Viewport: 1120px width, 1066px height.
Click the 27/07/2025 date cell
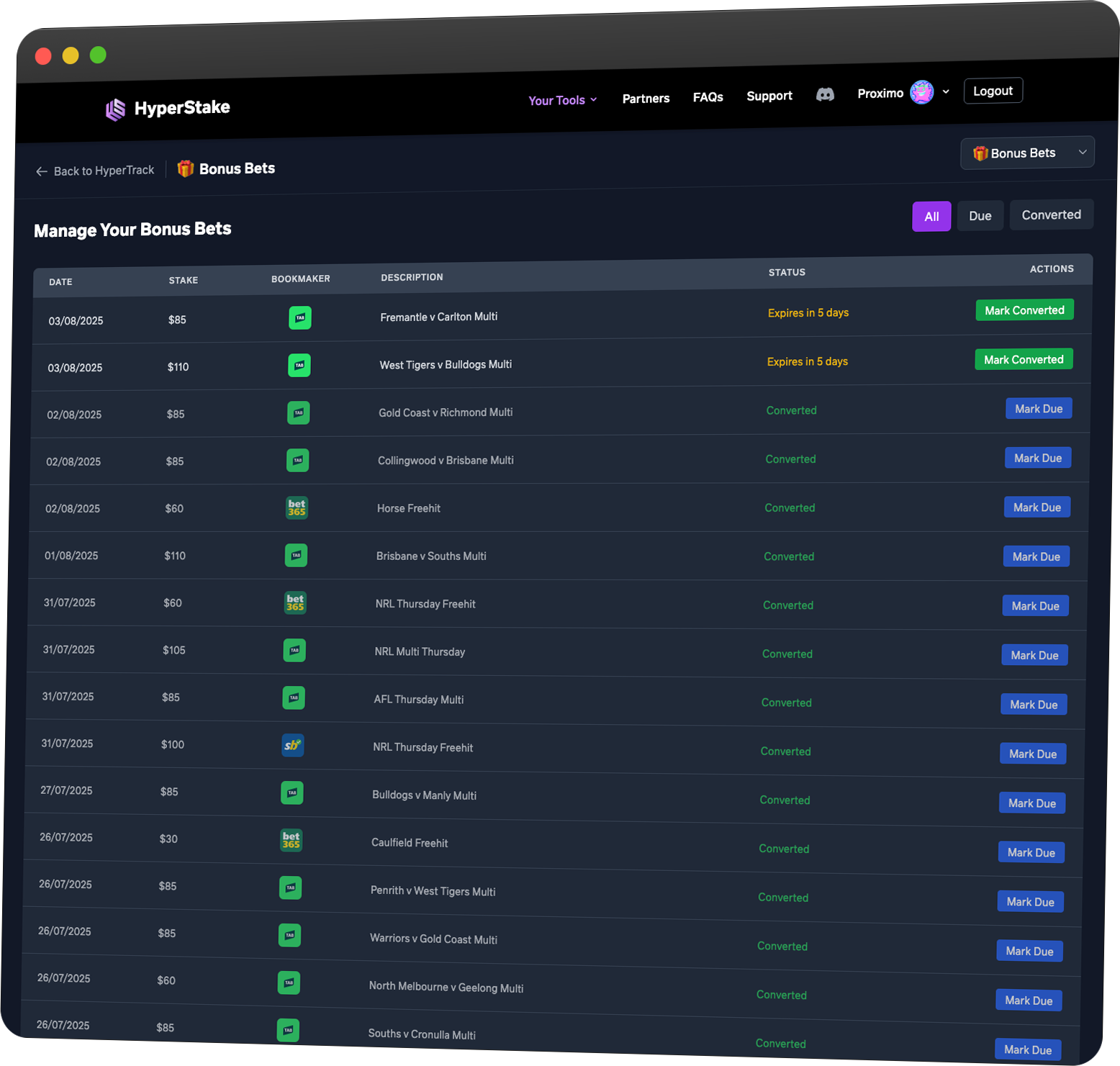(66, 790)
